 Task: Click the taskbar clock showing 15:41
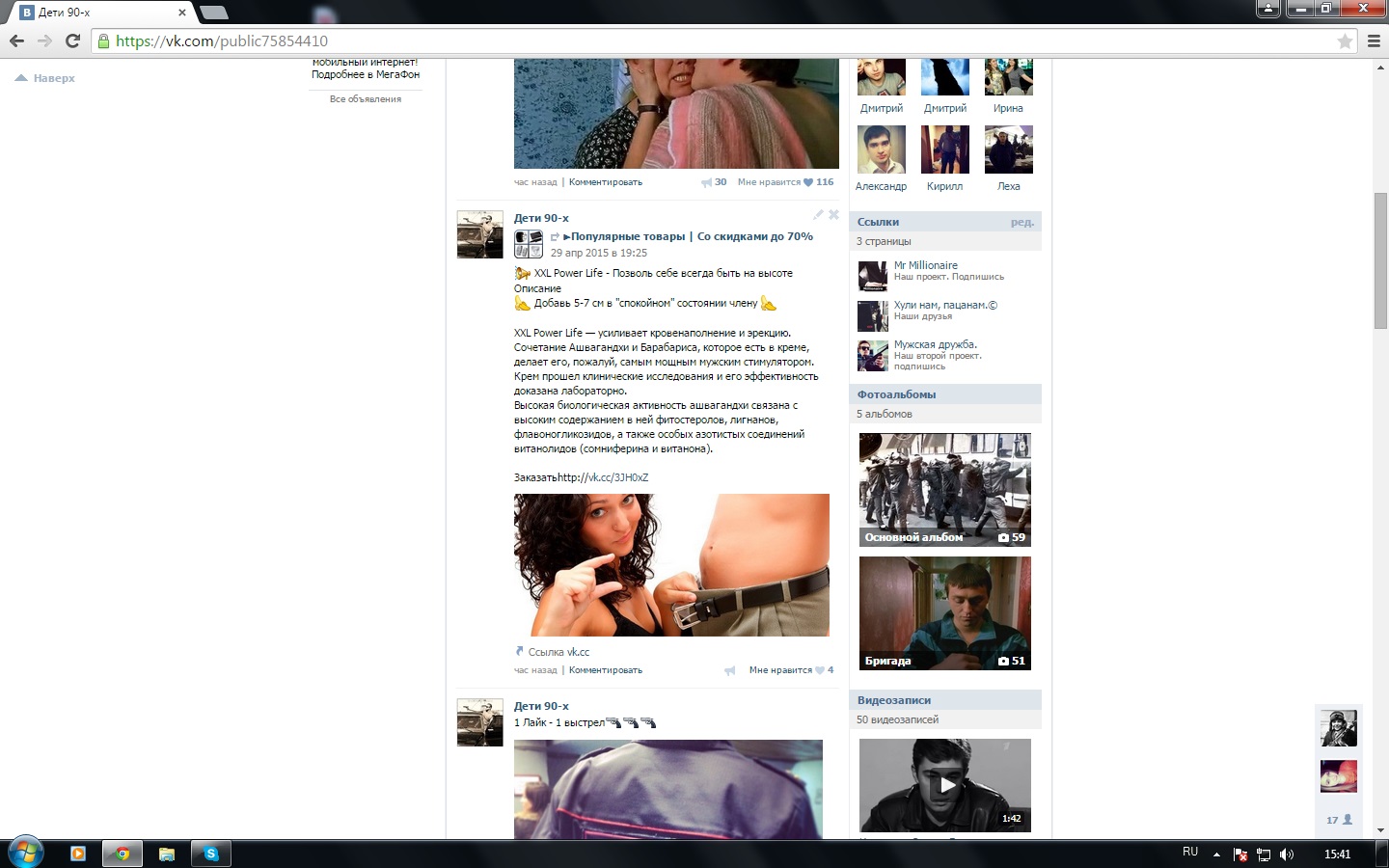tap(1337, 854)
